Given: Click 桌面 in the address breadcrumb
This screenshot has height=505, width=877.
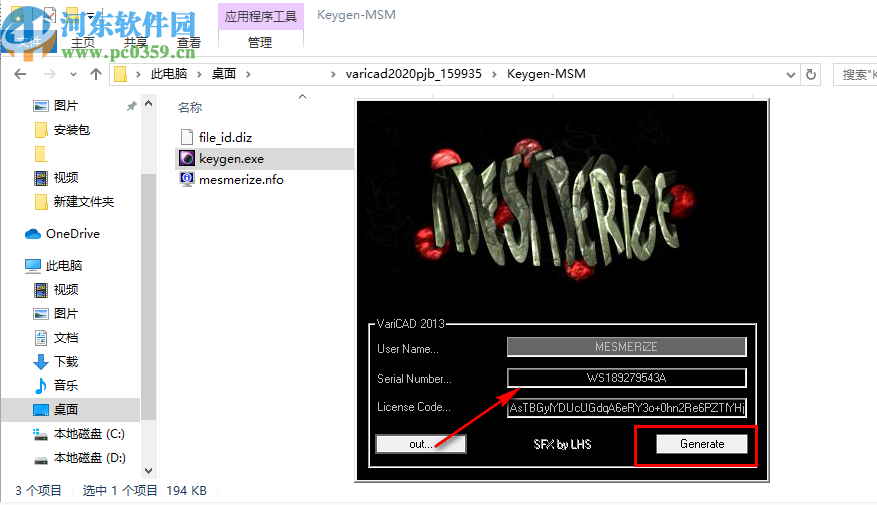Looking at the screenshot, I should pos(224,74).
